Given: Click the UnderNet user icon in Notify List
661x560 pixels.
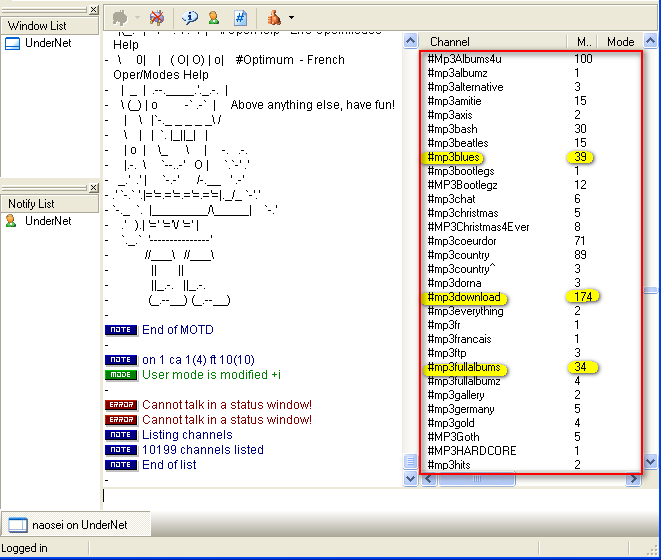Looking at the screenshot, I should pyautogui.click(x=11, y=221).
